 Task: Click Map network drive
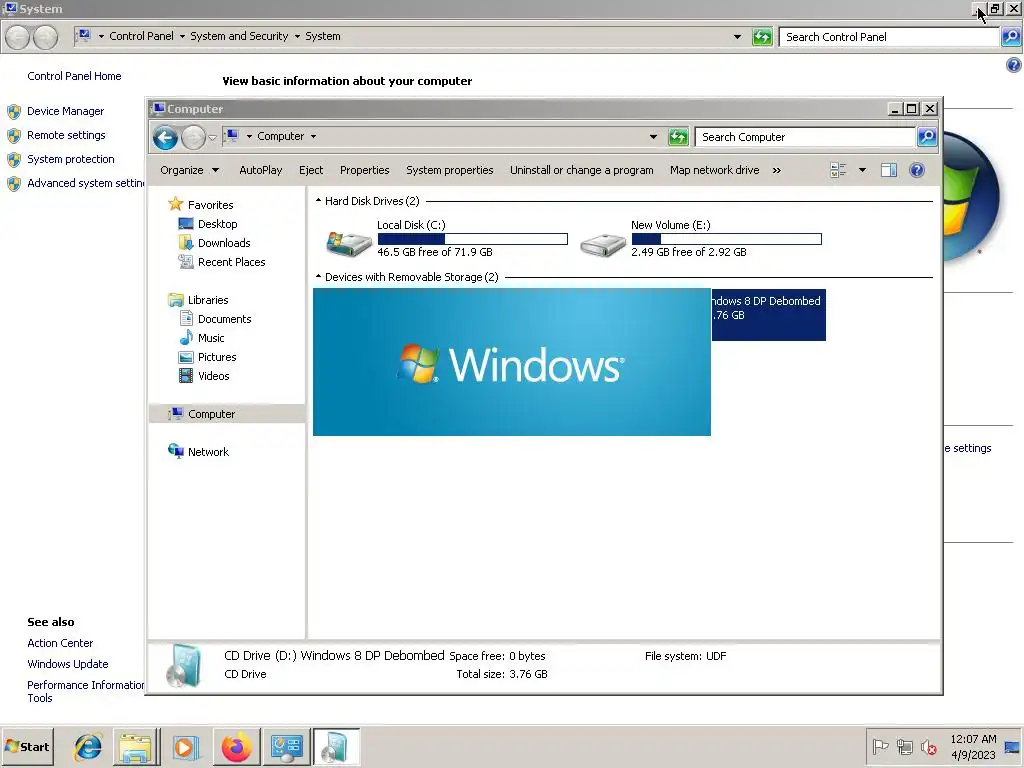coord(714,170)
